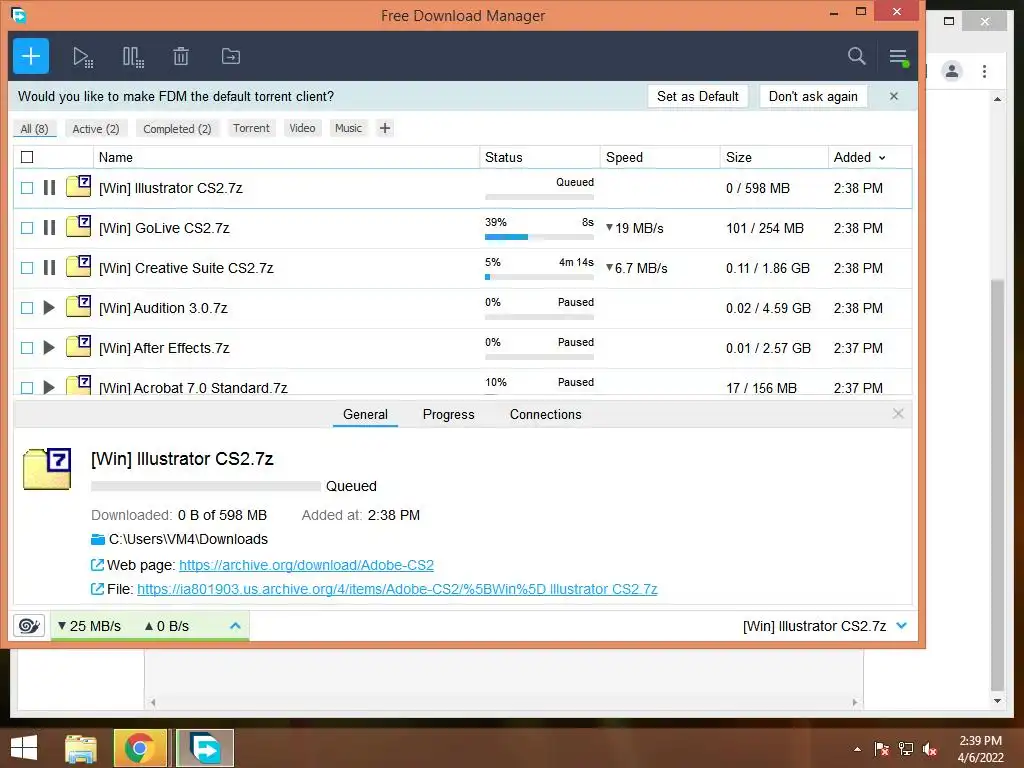Click the GoLive CS2.7z archive file icon

click(78, 226)
